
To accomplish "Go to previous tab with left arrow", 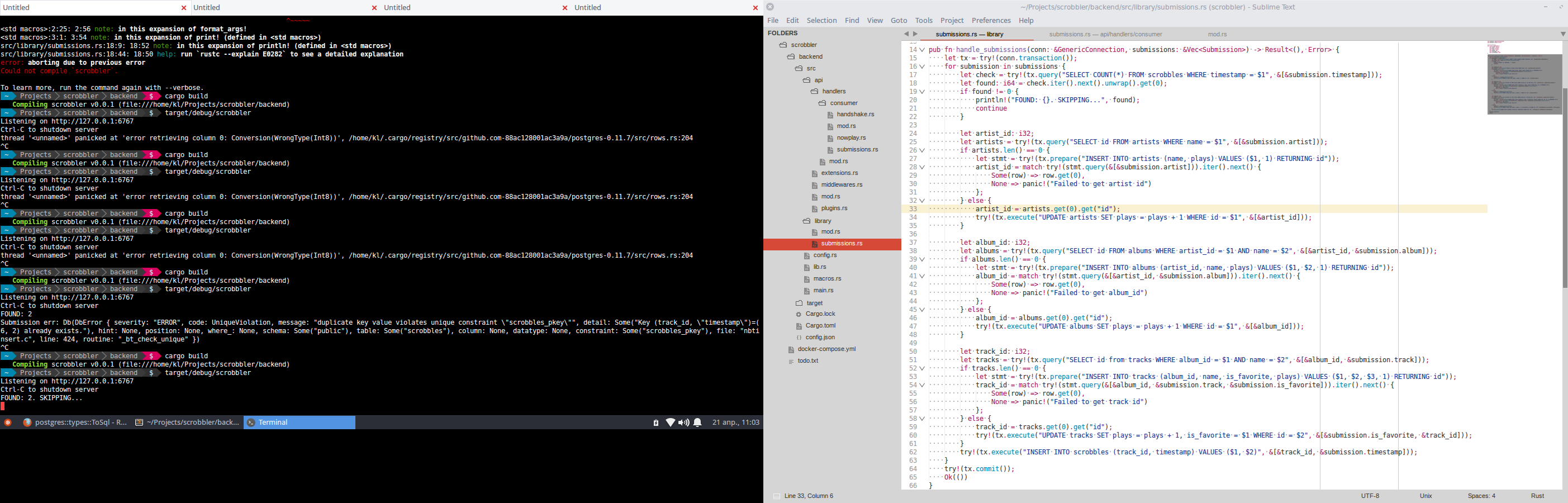I will click(906, 35).
